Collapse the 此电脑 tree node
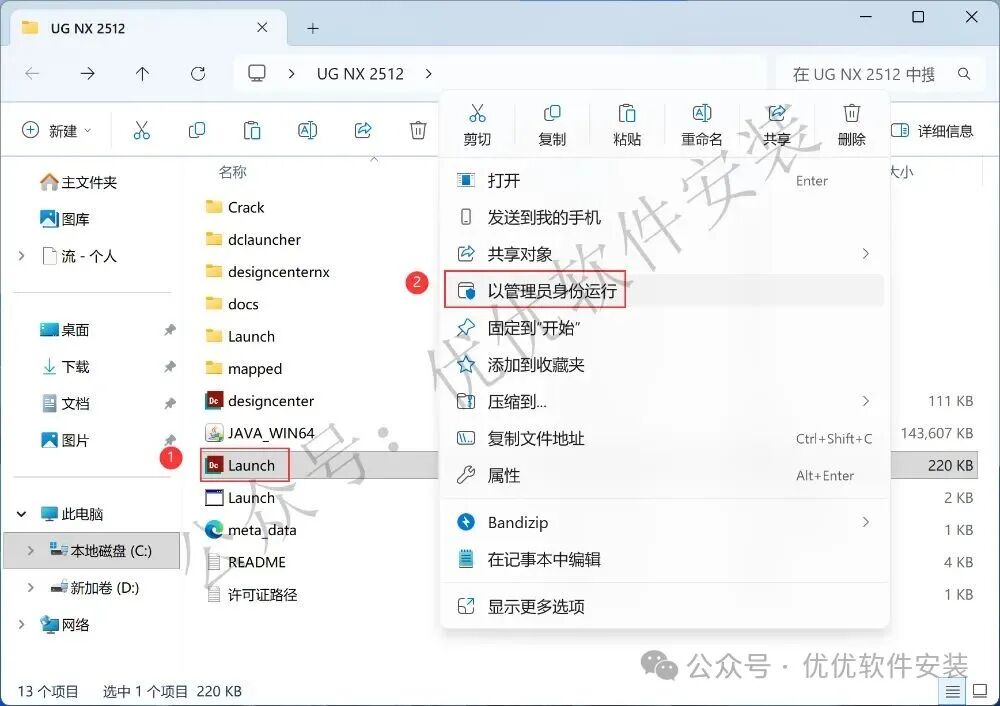 [x=22, y=513]
